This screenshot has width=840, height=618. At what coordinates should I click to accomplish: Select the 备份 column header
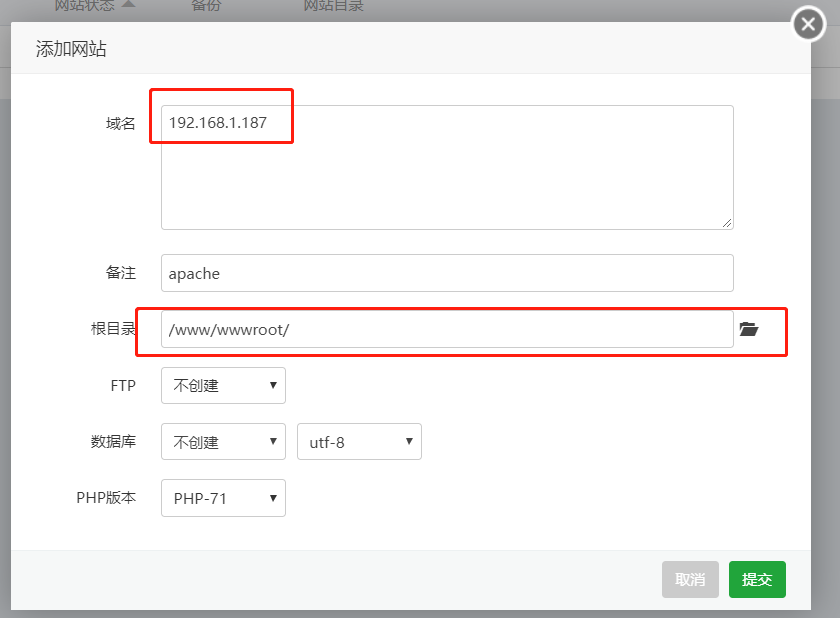coord(206,6)
